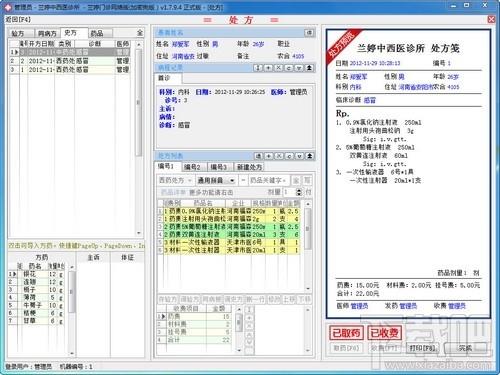The width and height of the screenshot is (500, 375).
Task: Click the 剂量 spinner up arrow
Action: click(x=299, y=190)
